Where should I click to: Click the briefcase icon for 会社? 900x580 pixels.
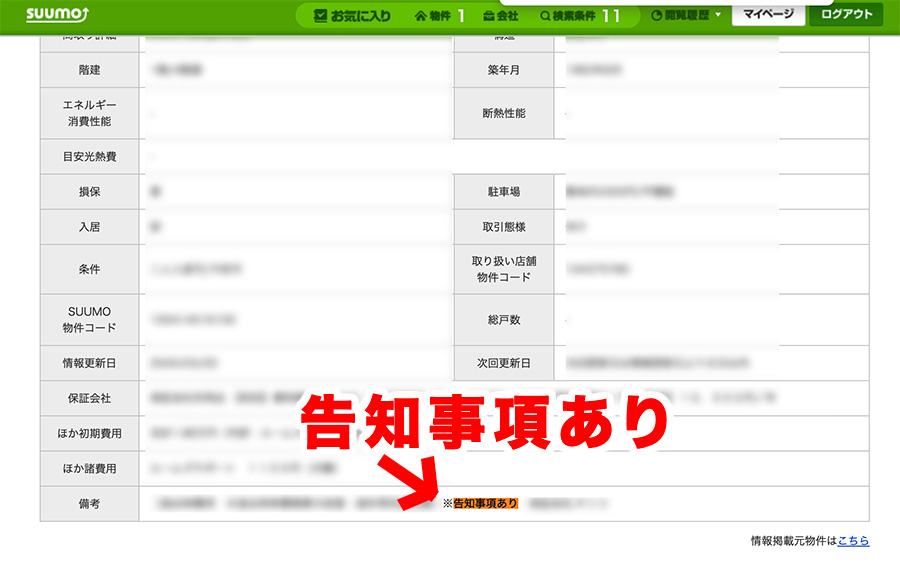coord(489,16)
